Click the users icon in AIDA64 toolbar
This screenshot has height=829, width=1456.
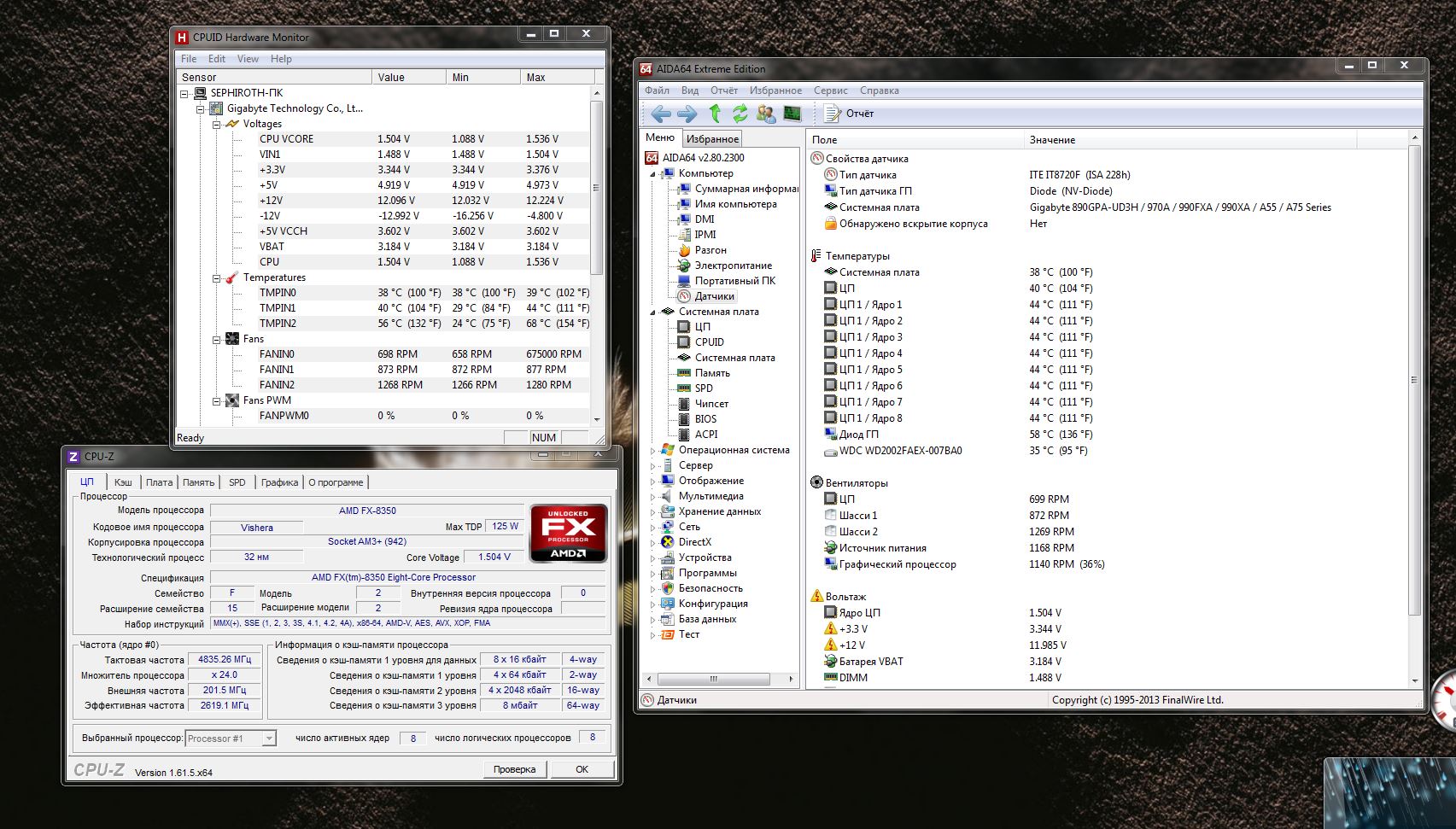(x=766, y=114)
